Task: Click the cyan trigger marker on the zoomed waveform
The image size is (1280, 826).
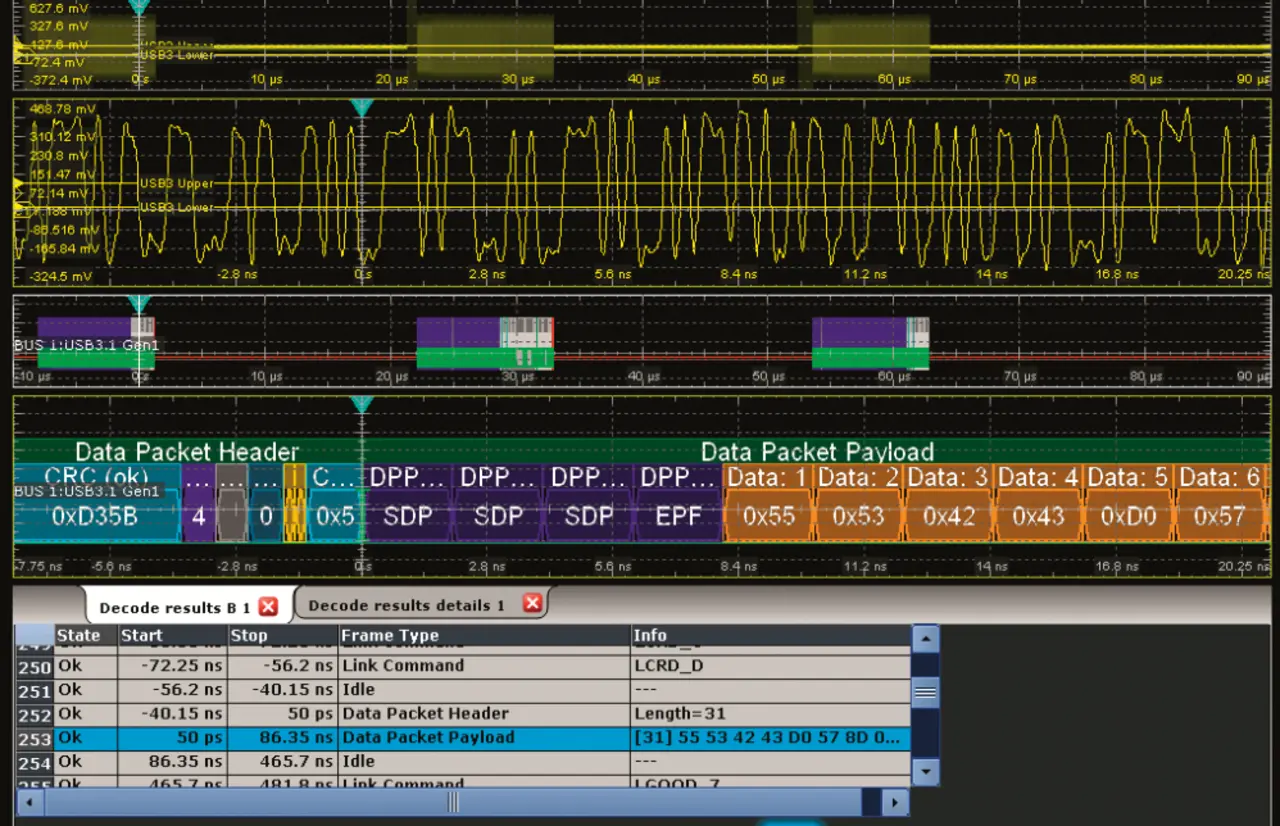Action: [361, 107]
